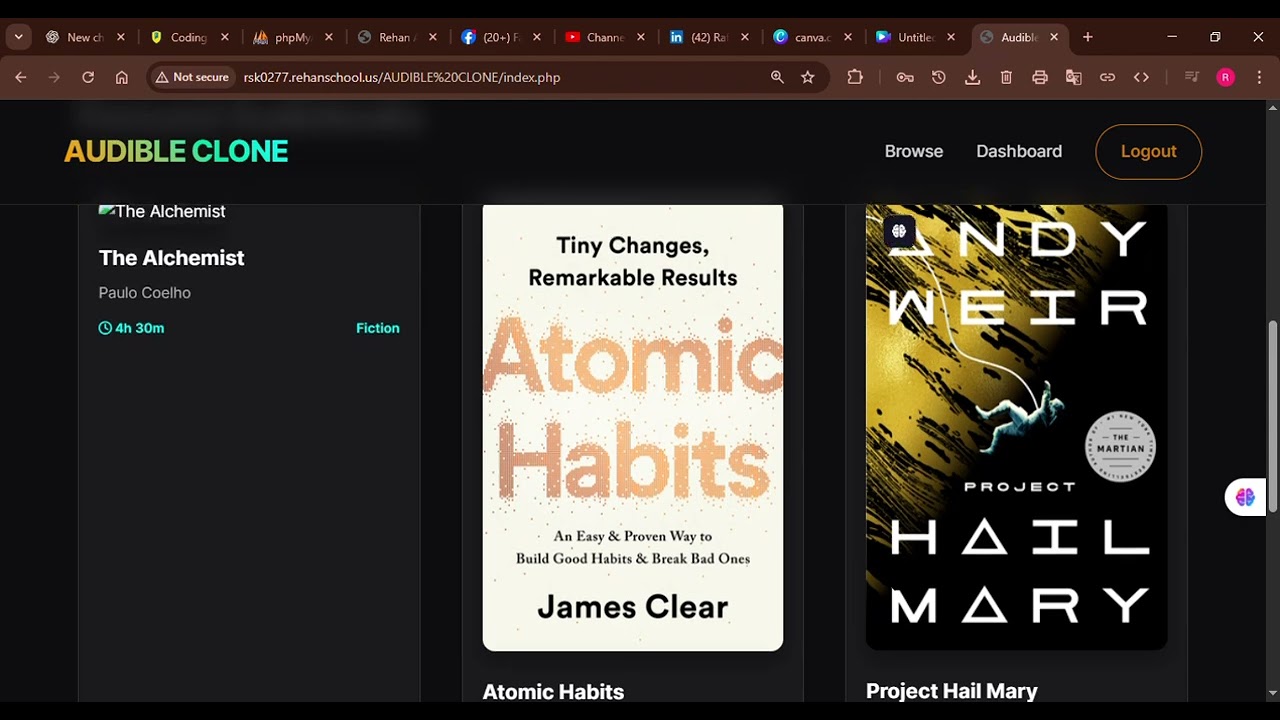The height and width of the screenshot is (720, 1280).
Task: Click the scrollbar down arrow
Action: (x=1272, y=693)
